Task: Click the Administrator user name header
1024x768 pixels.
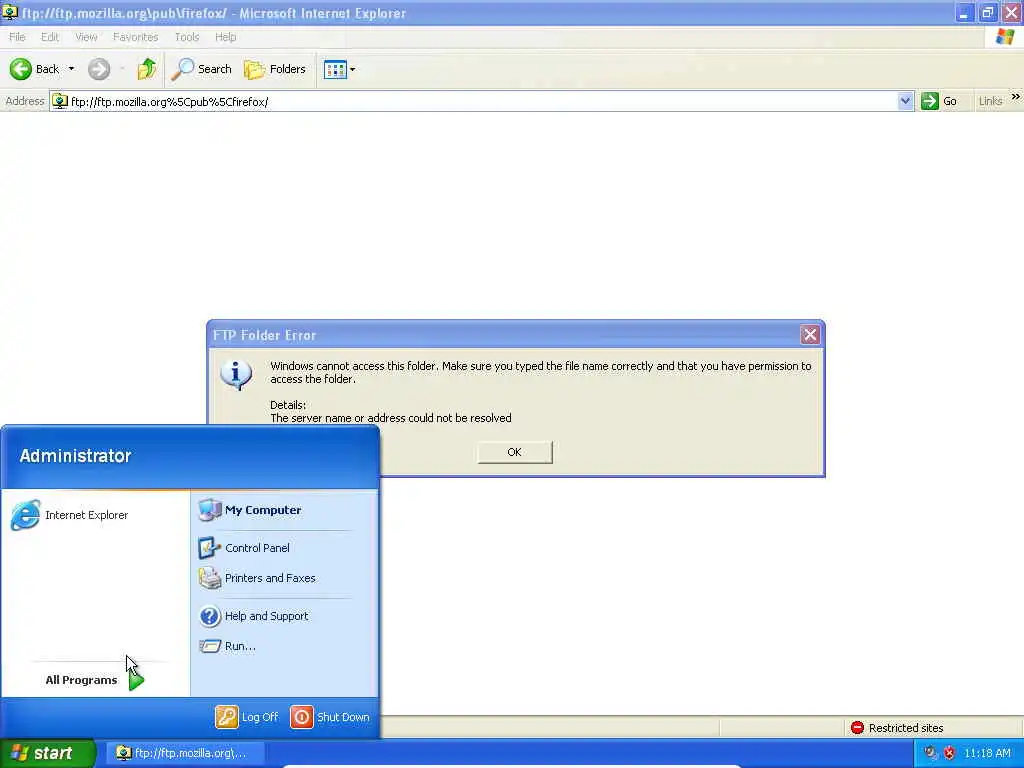Action: pos(75,456)
